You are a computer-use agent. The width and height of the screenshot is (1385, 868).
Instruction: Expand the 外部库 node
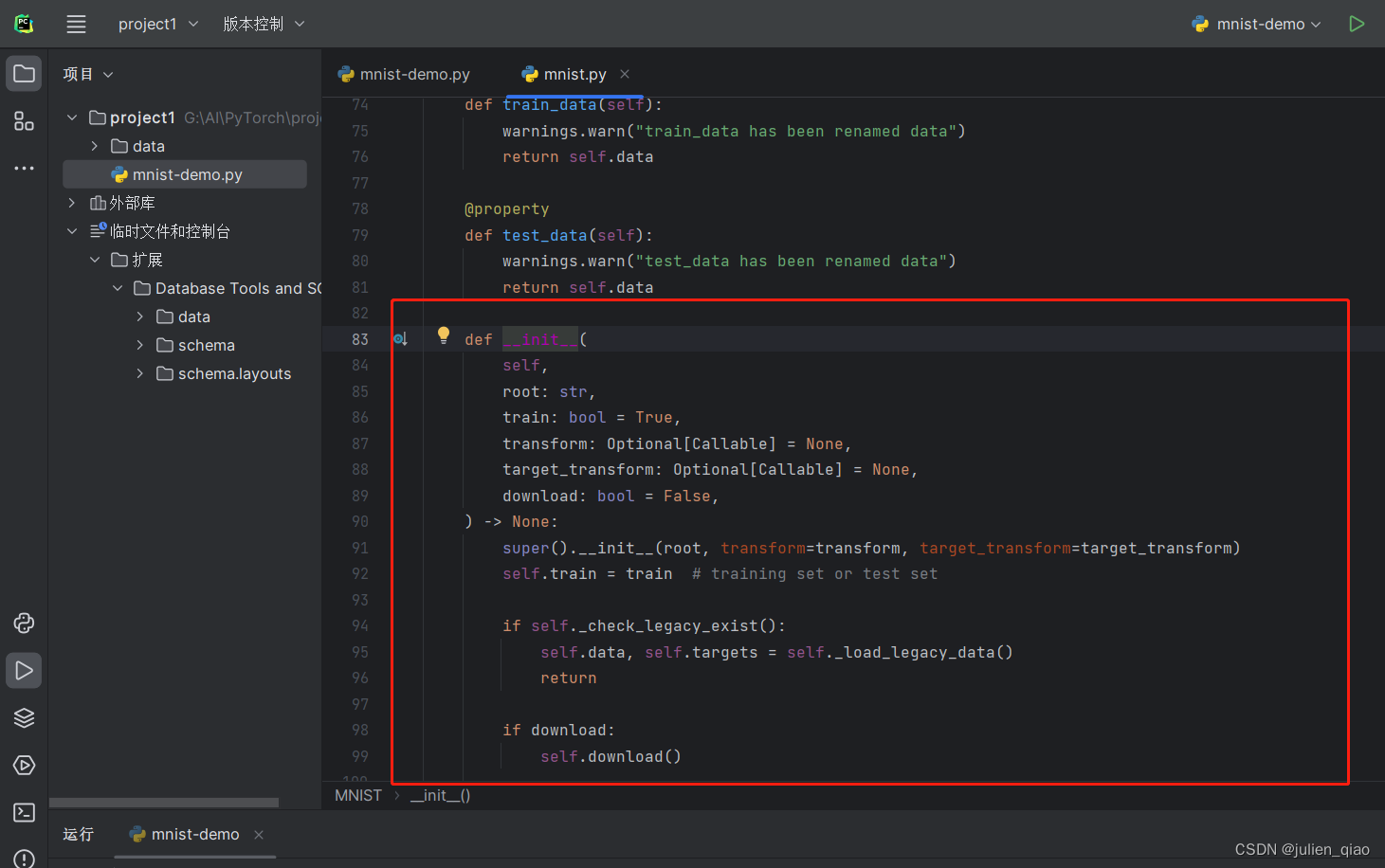(72, 203)
